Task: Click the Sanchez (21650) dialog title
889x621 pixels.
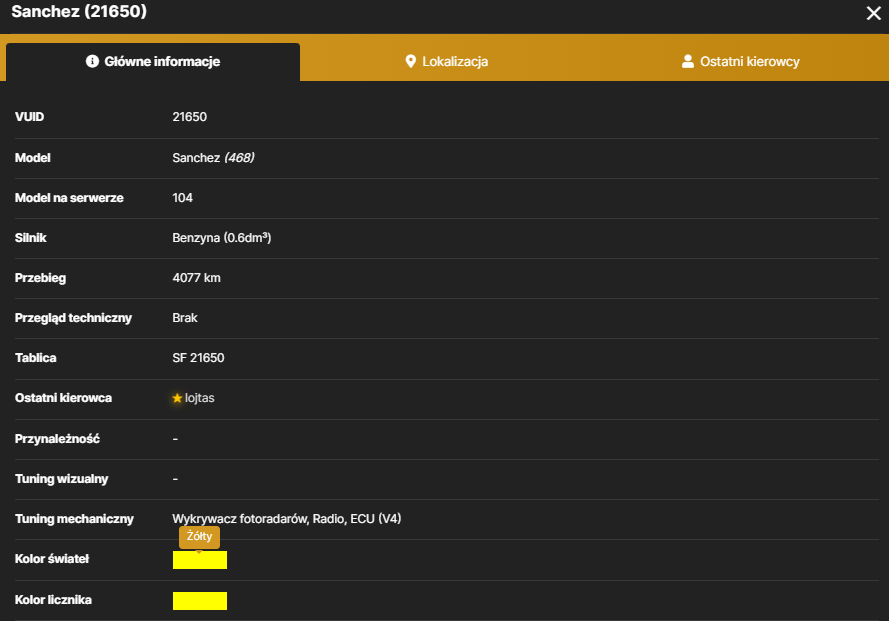Action: pyautogui.click(x=79, y=11)
